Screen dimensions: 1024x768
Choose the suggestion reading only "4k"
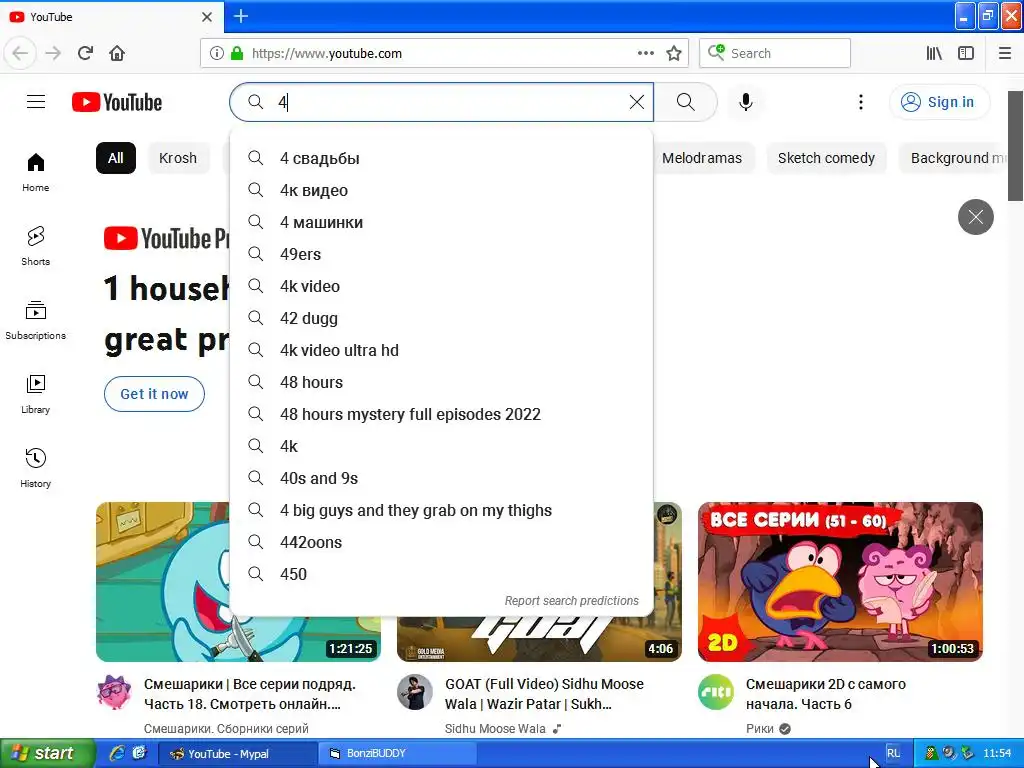coord(441,446)
